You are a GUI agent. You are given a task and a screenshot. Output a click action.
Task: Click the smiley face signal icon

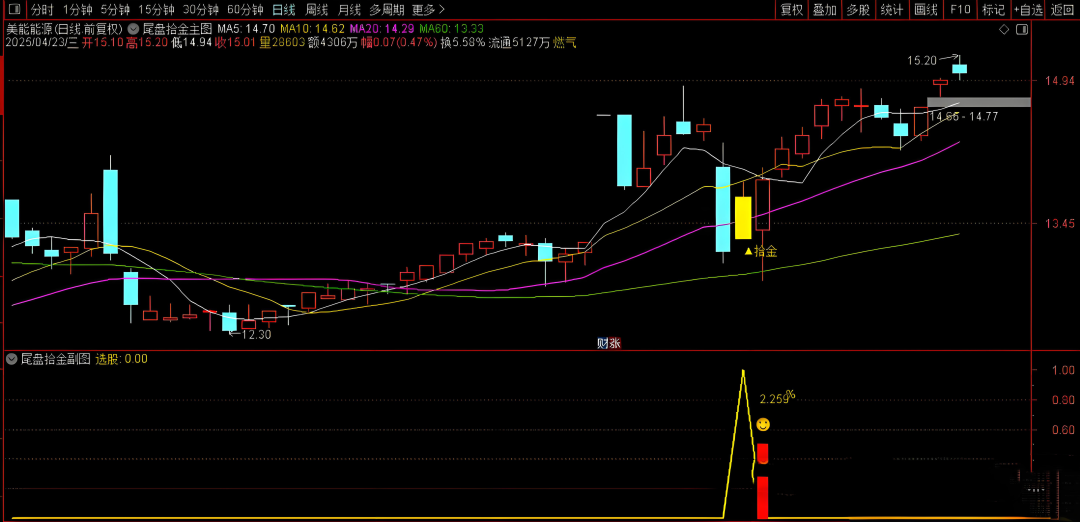(763, 425)
